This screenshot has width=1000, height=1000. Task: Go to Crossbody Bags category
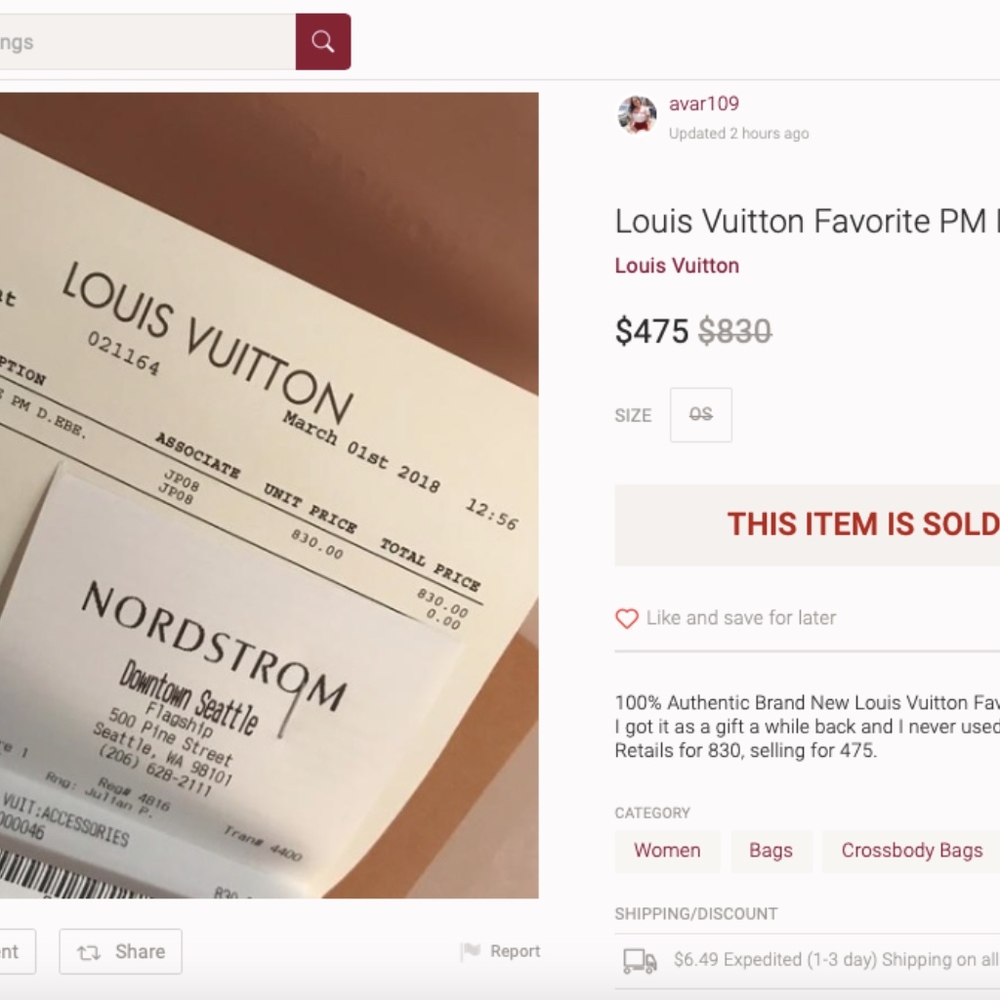pyautogui.click(x=911, y=851)
